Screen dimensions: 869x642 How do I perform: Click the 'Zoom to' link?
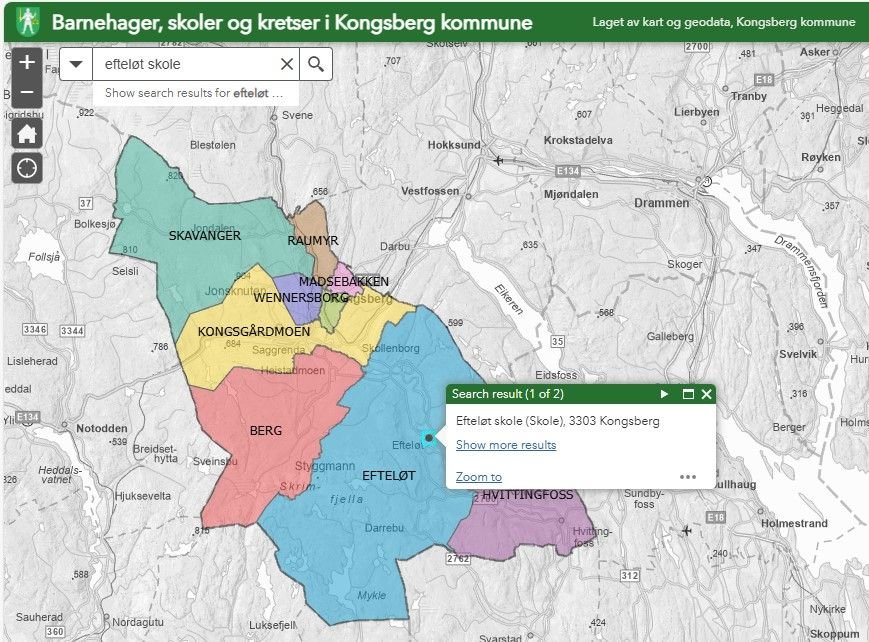coord(479,477)
